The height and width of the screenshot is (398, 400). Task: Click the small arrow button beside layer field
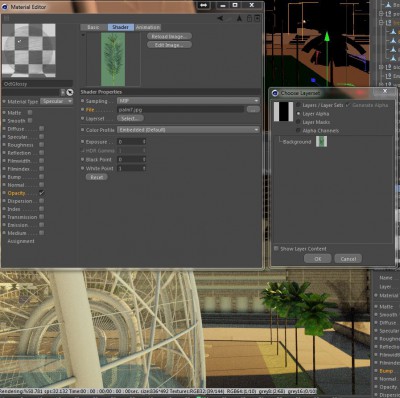63,92
